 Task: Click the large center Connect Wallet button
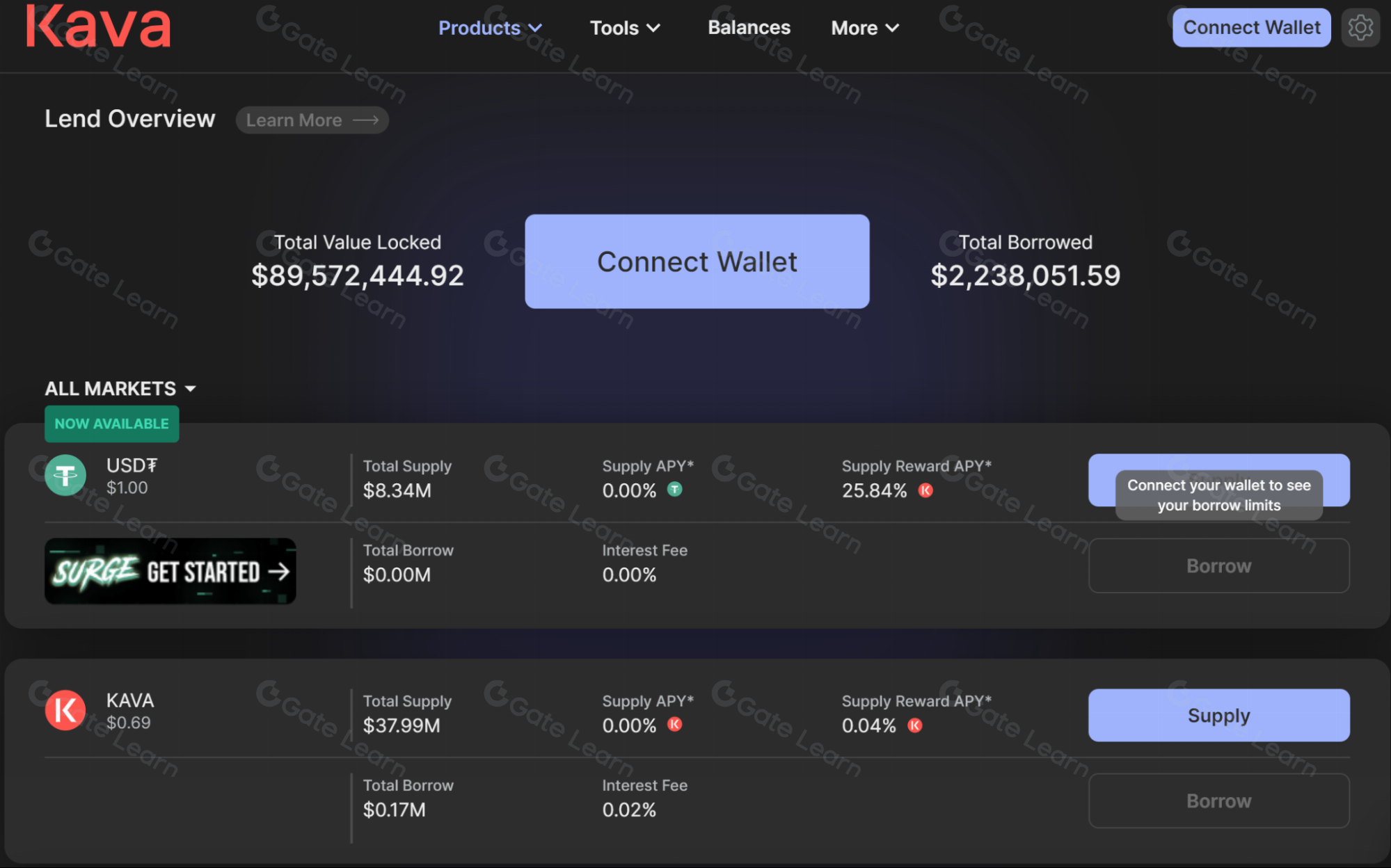(x=697, y=262)
